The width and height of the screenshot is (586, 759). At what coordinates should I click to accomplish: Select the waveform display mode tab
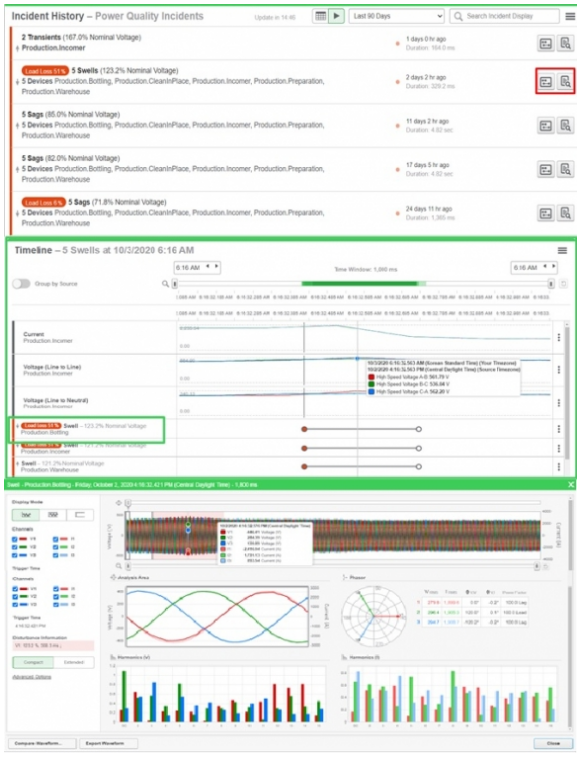coord(26,515)
